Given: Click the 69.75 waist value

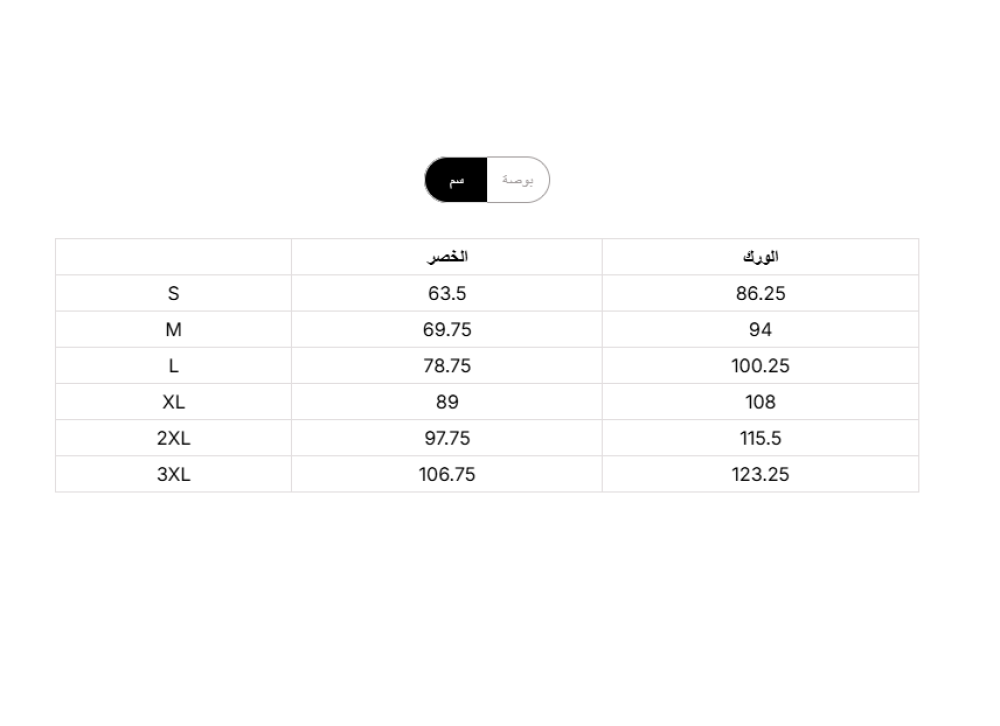Looking at the screenshot, I should (x=447, y=330).
